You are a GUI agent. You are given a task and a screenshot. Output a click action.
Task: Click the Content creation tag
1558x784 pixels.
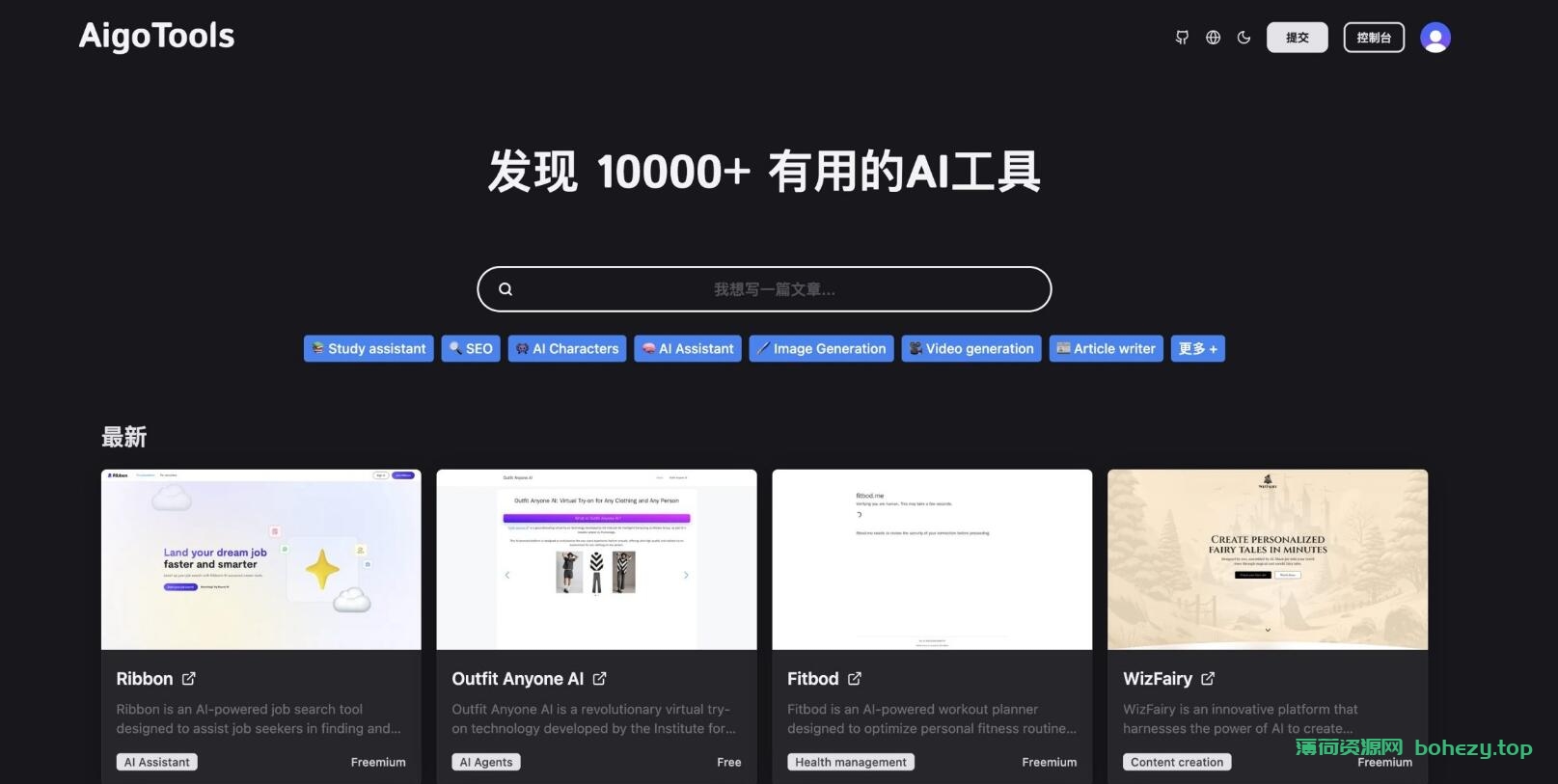(1177, 762)
